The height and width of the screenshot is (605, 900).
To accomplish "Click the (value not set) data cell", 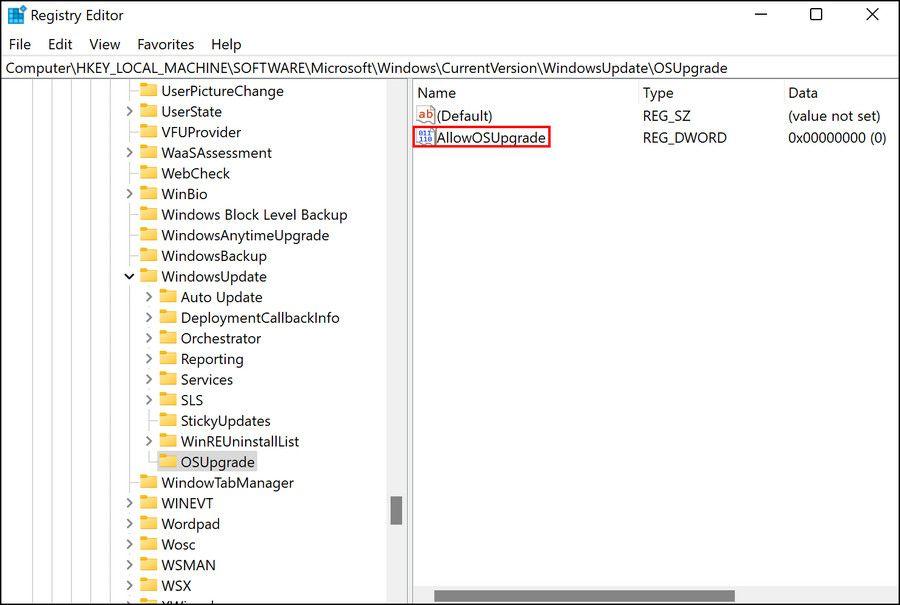I will (833, 116).
